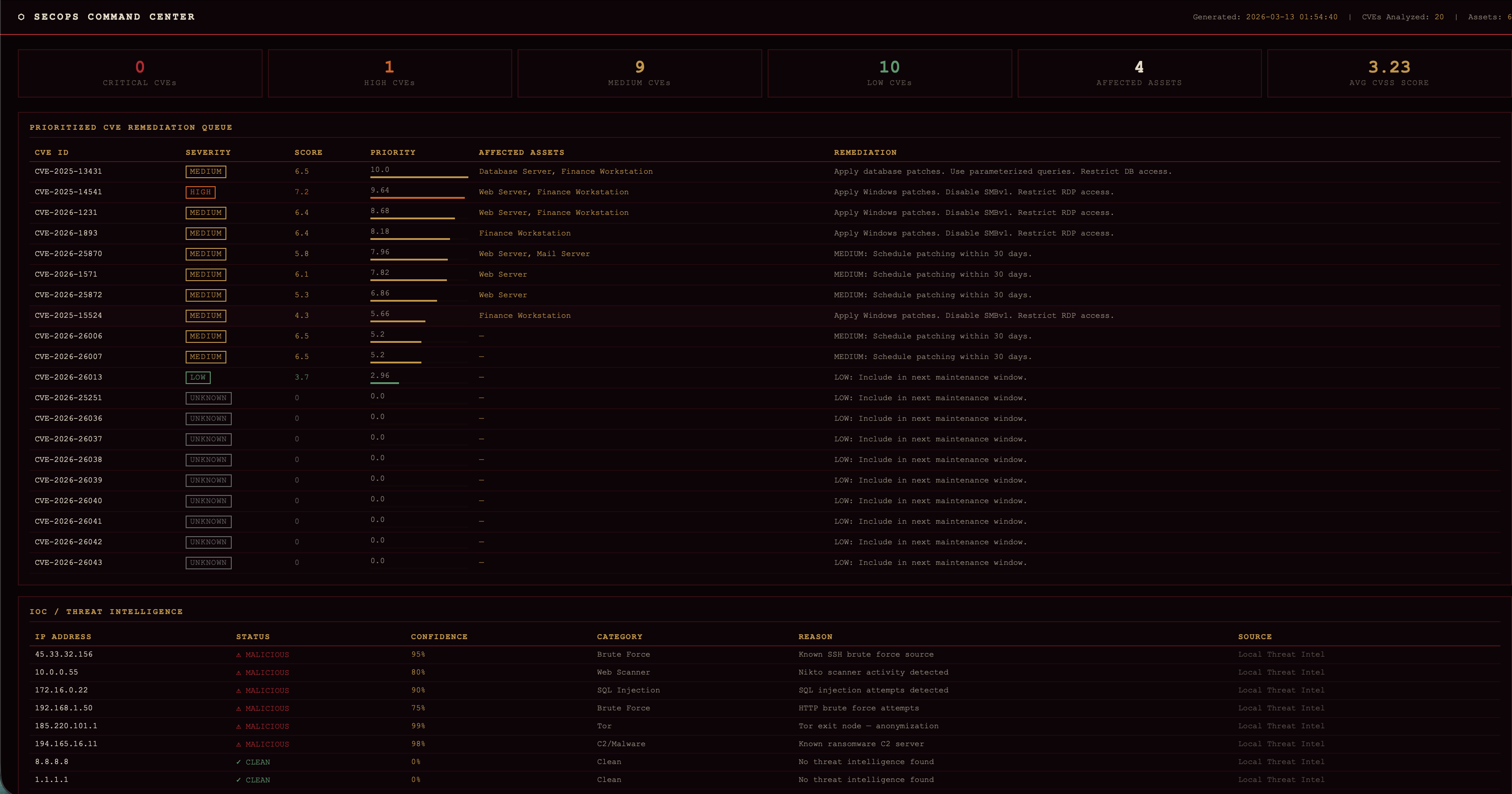Click the checkmark icon for 8.8.8.8

coord(238,762)
